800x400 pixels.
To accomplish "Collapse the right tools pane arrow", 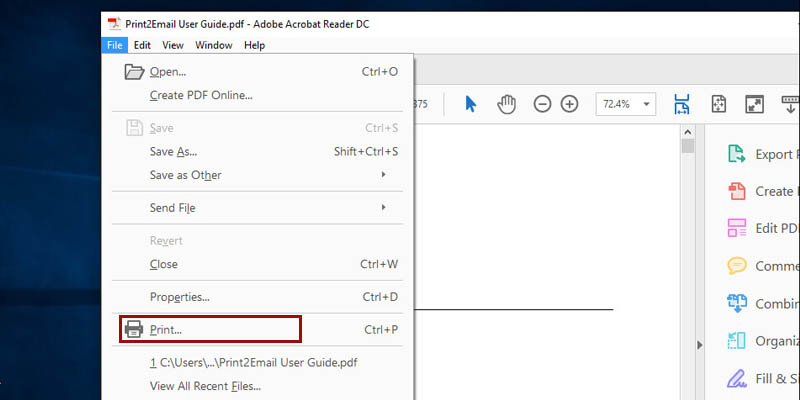I will tap(699, 345).
